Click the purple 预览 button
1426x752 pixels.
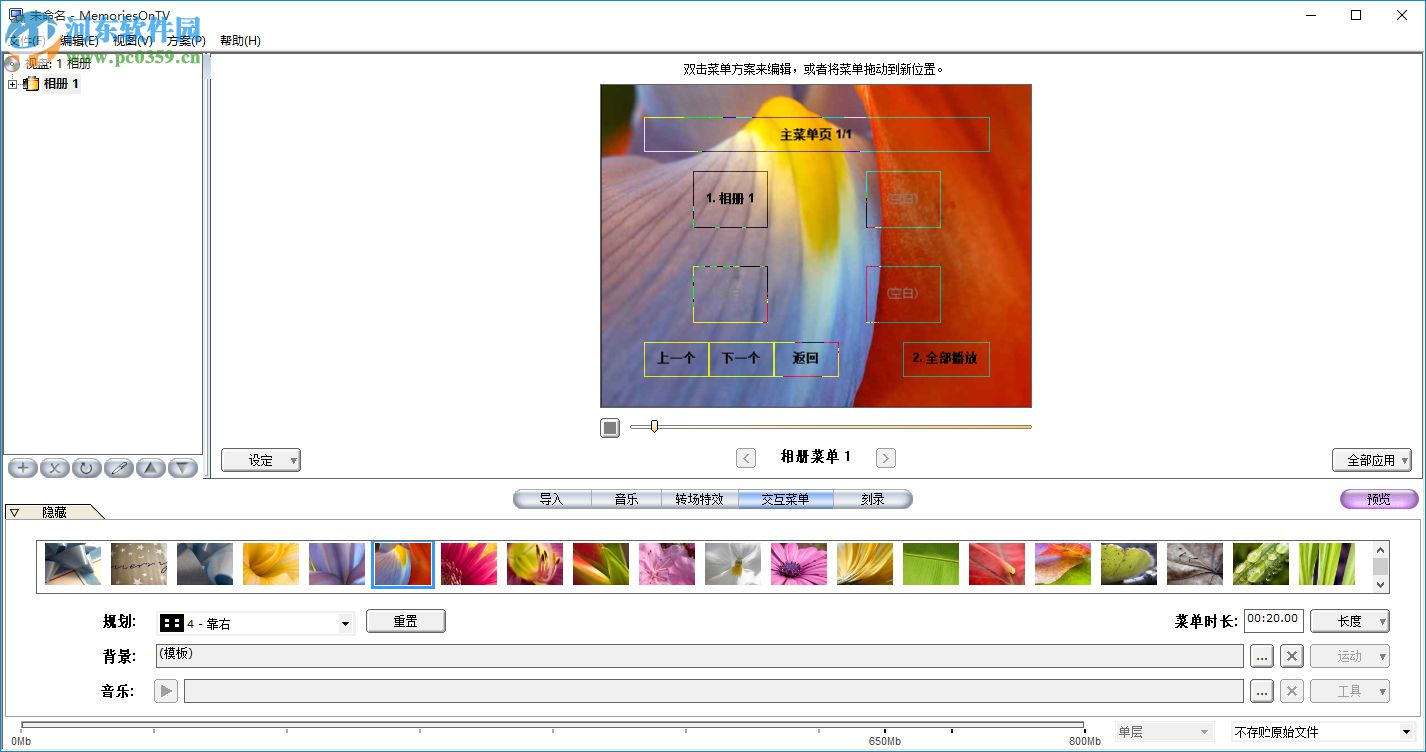click(1379, 499)
